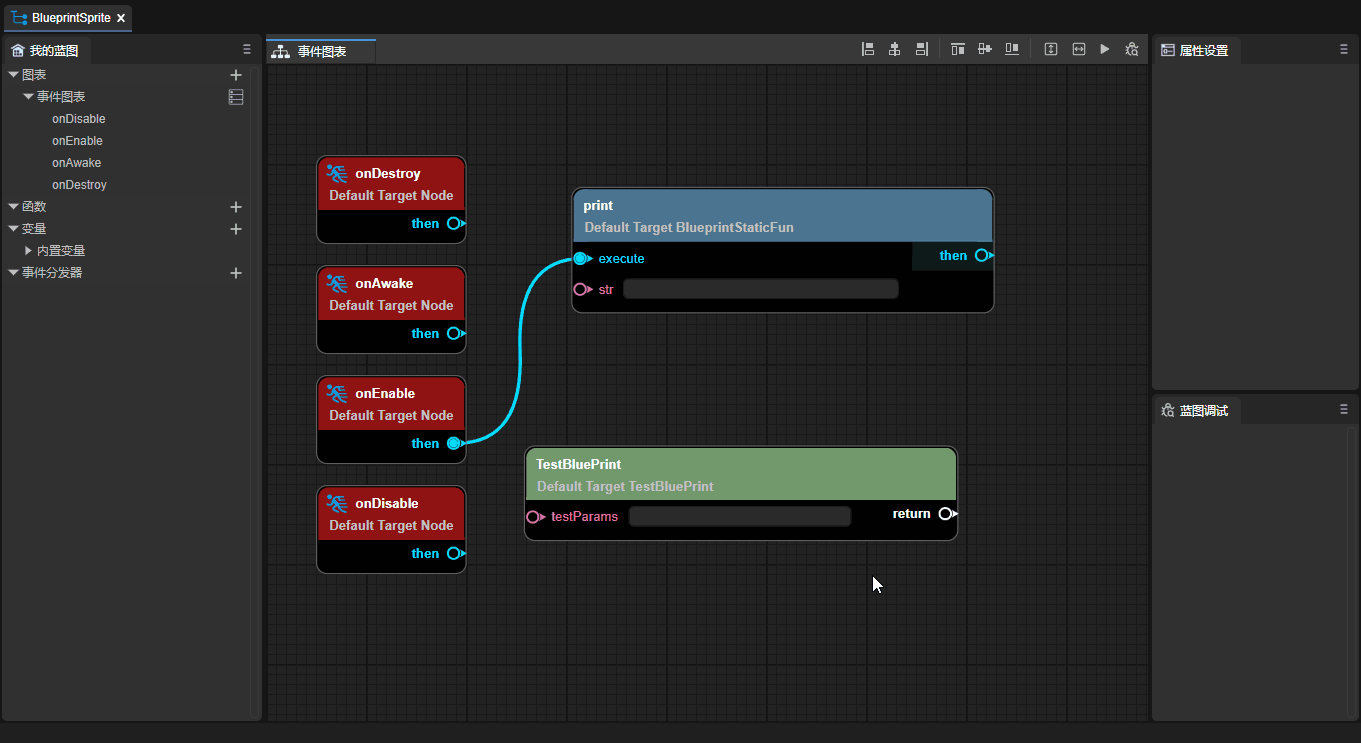Select onAwake in the event tree
Viewport: 1361px width, 743px height.
[76, 163]
